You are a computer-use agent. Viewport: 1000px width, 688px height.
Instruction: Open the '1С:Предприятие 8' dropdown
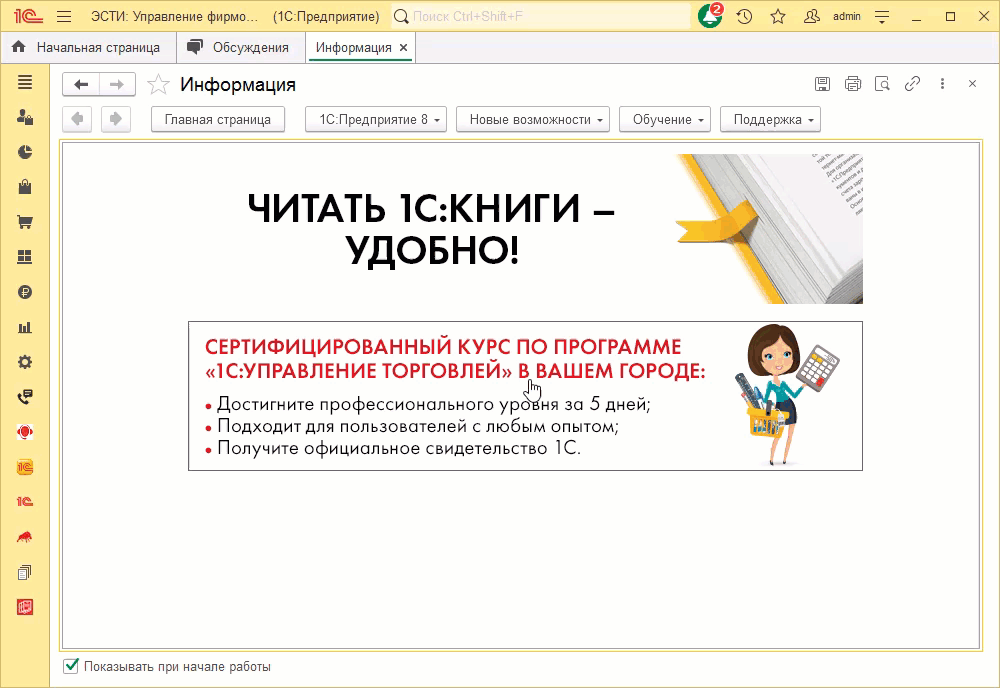point(375,119)
